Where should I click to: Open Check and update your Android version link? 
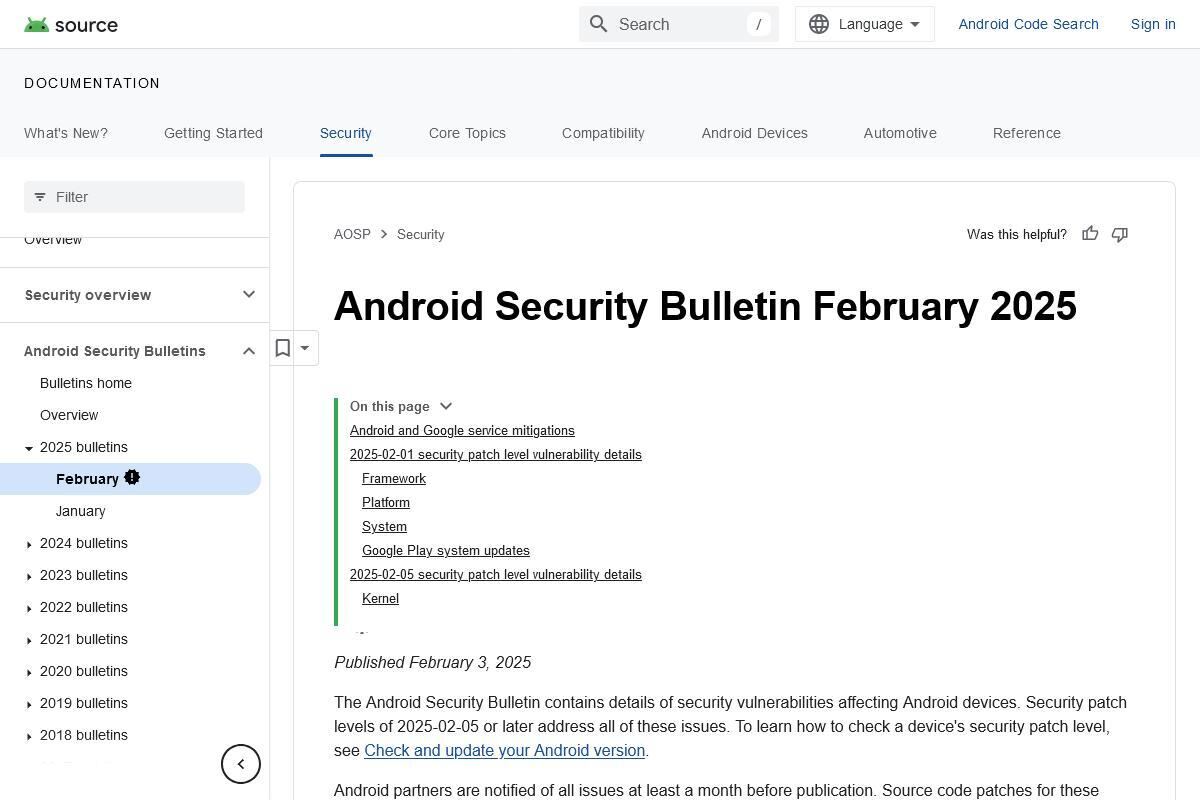coord(504,750)
